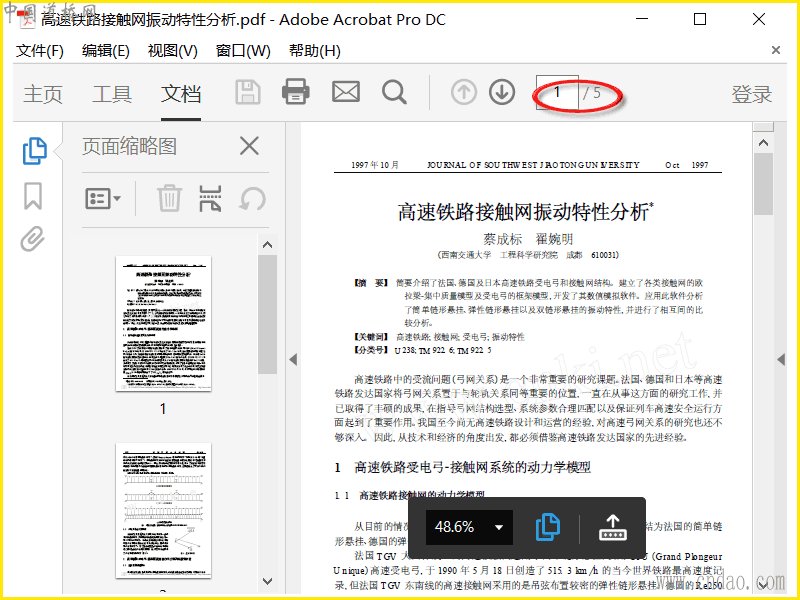Click the 页面缩略图 panel title
Screen dimensions: 800x600
tap(130, 146)
